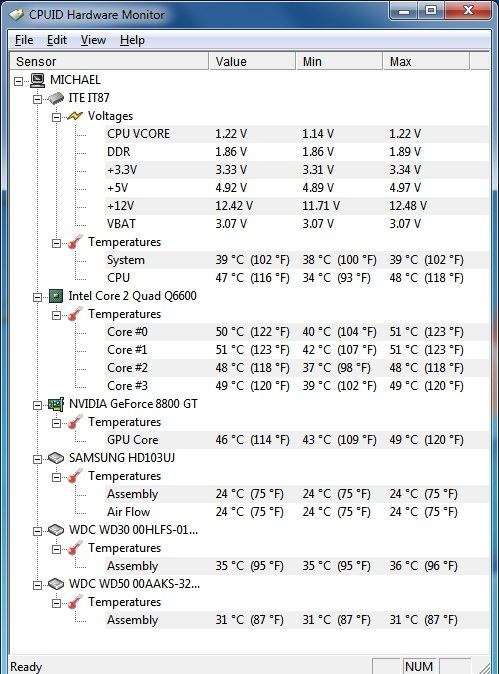
Task: Select the Core #1 row
Action: pos(297,350)
